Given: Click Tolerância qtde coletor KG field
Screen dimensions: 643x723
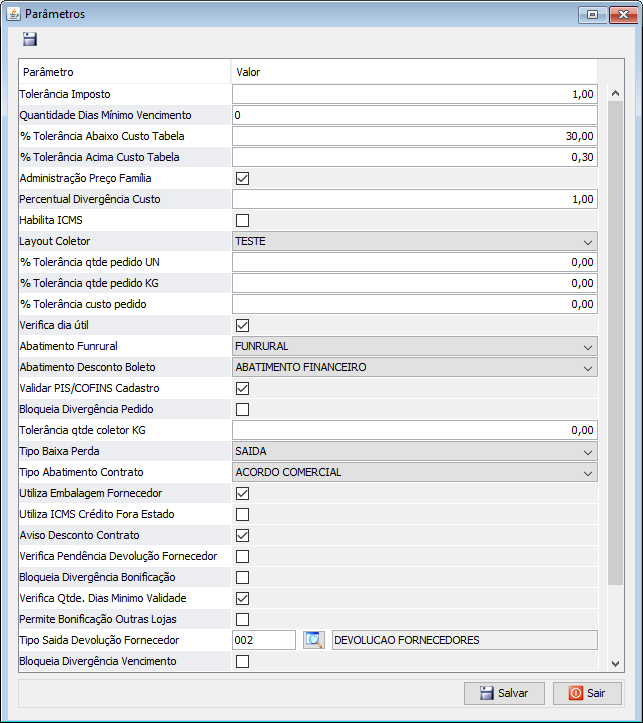Looking at the screenshot, I should tap(415, 430).
